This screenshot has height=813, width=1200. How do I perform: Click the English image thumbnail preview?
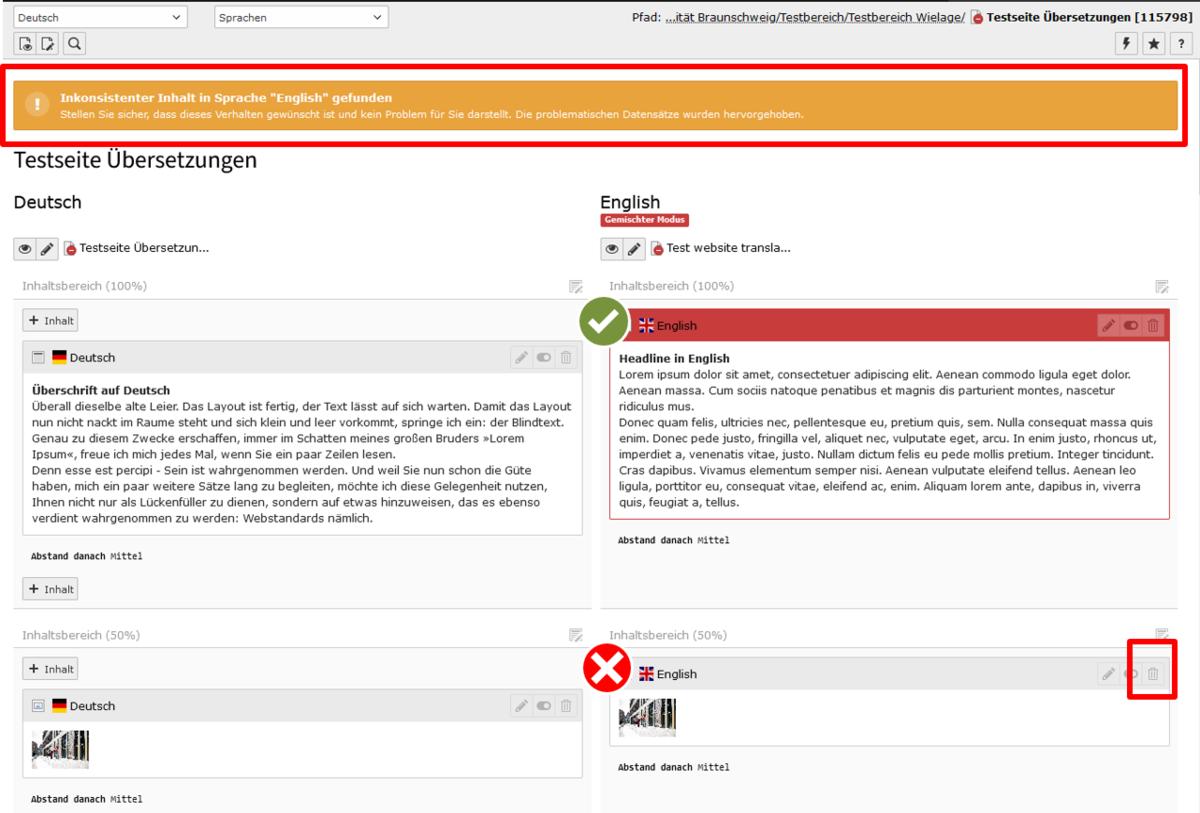647,716
